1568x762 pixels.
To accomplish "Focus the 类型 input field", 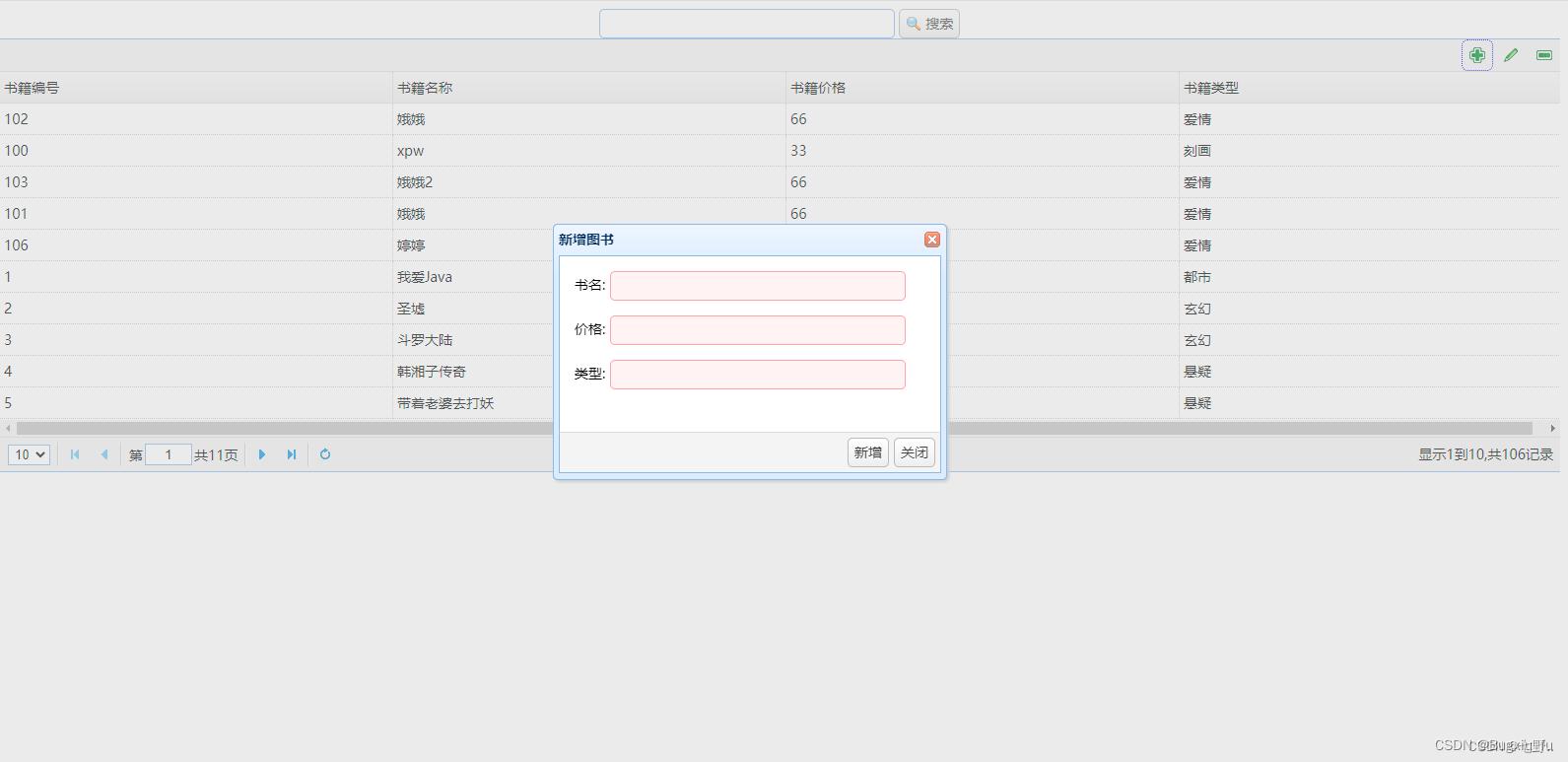I will (758, 375).
